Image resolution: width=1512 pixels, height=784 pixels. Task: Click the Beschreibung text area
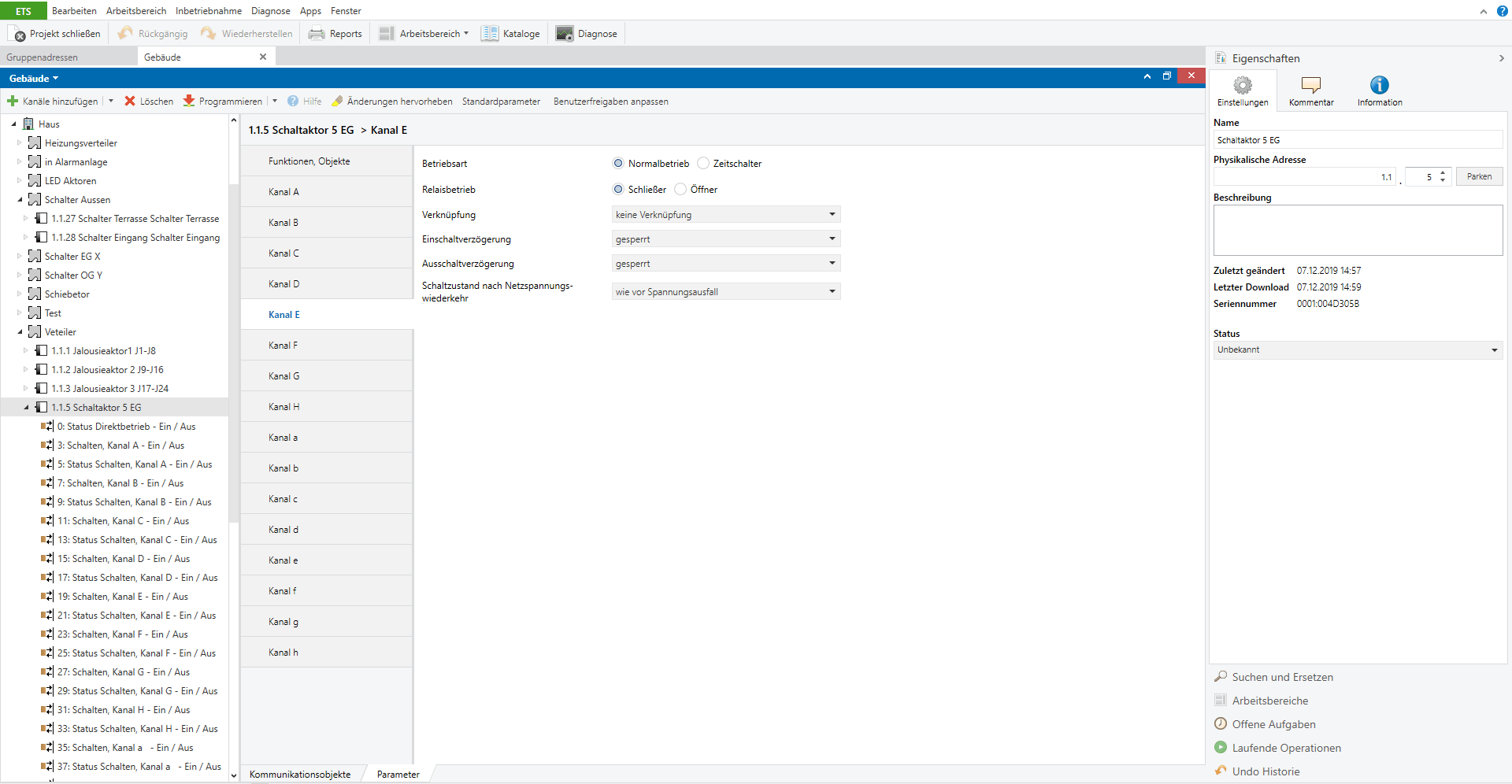point(1358,231)
